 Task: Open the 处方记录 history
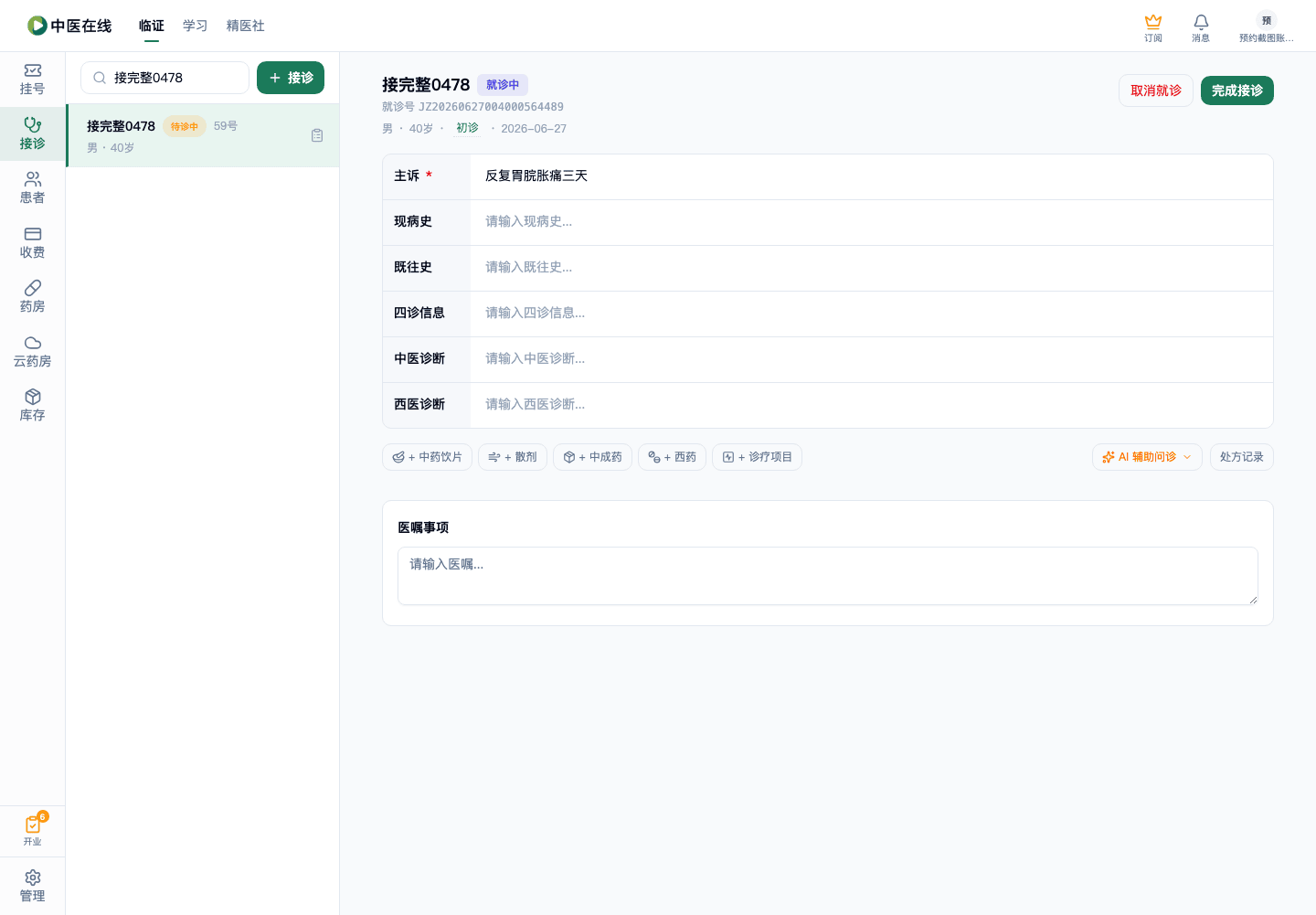click(x=1242, y=457)
